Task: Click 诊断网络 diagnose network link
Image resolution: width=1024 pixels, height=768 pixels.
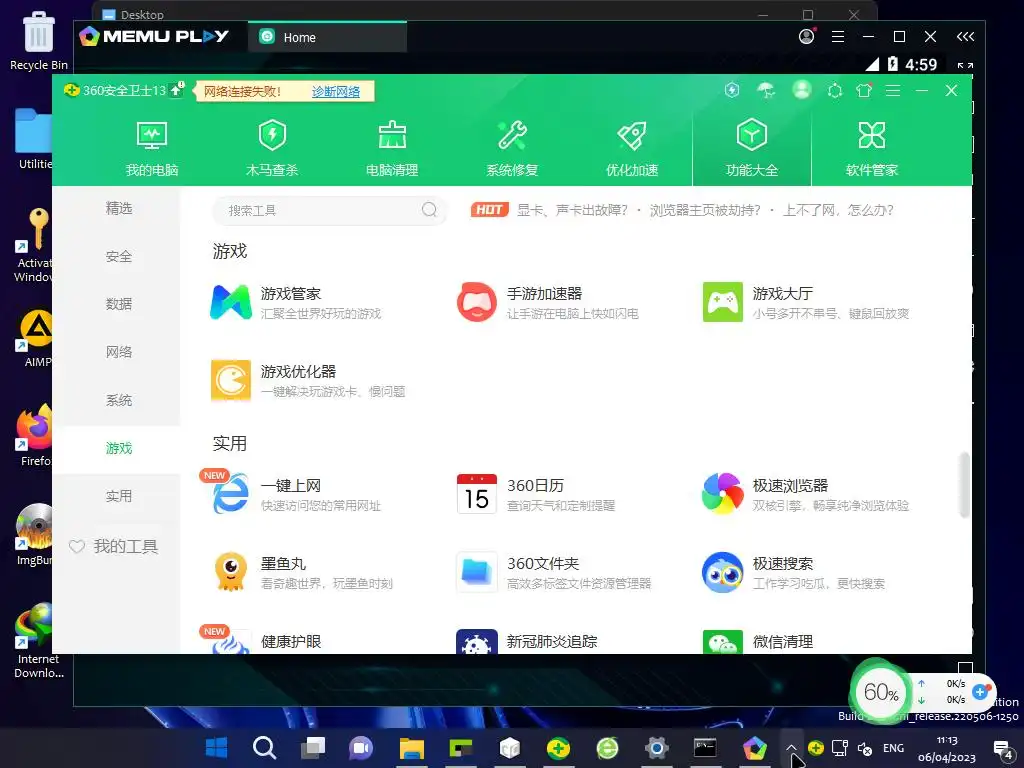Action: [336, 91]
